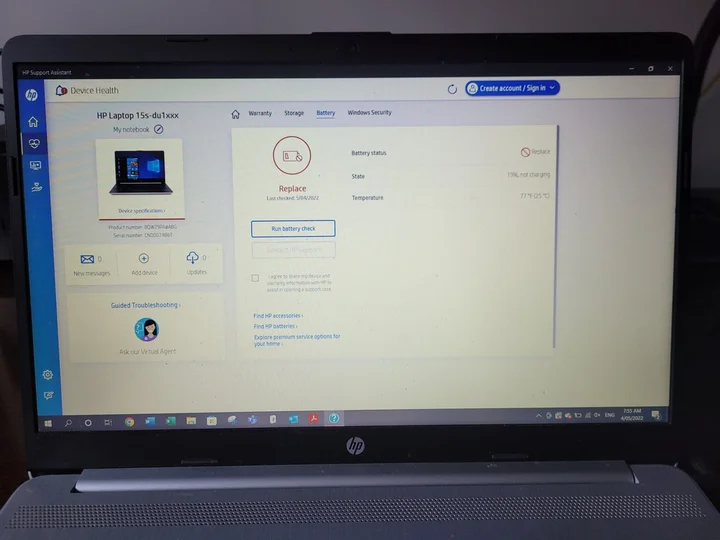
Task: Open the Settings gear in sidebar
Action: point(47,374)
